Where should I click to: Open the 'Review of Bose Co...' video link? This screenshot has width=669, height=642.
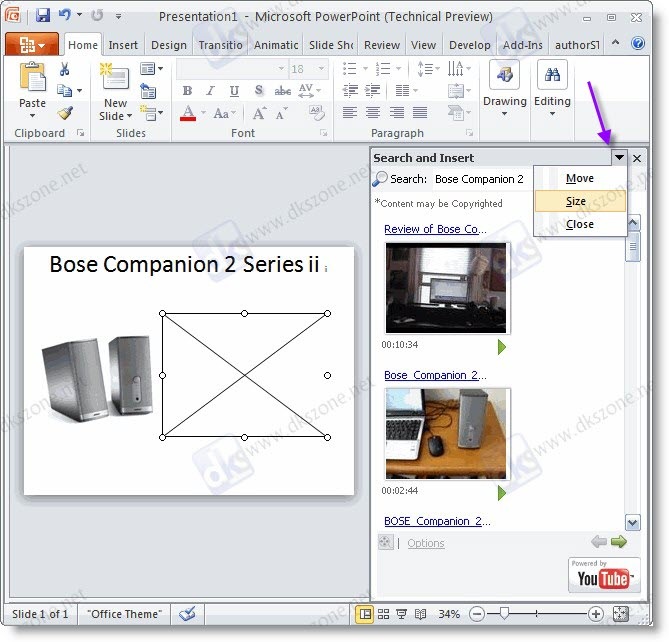pyautogui.click(x=435, y=229)
